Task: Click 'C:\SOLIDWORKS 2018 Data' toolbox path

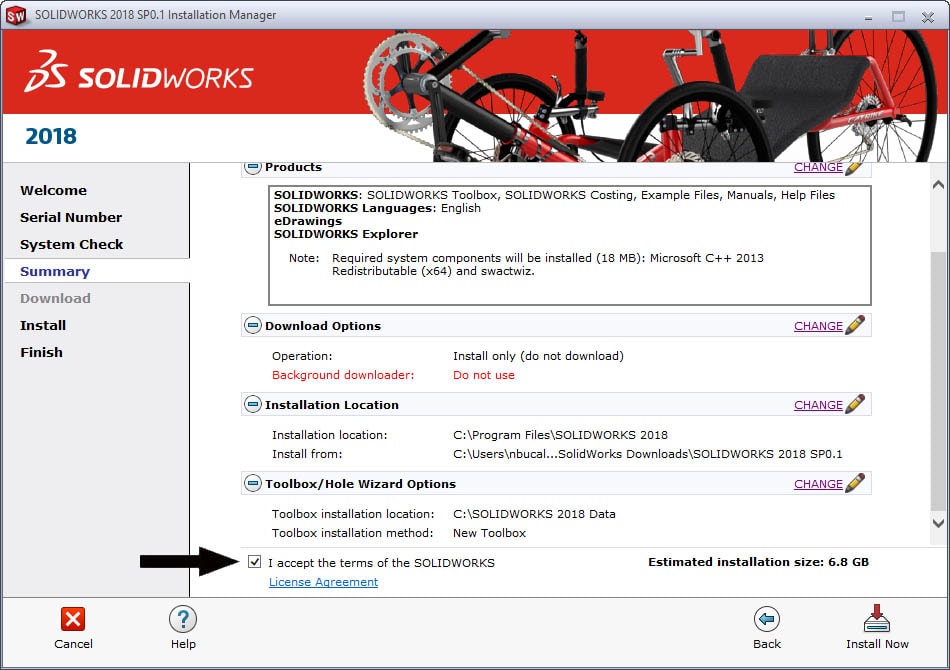Action: tap(534, 514)
